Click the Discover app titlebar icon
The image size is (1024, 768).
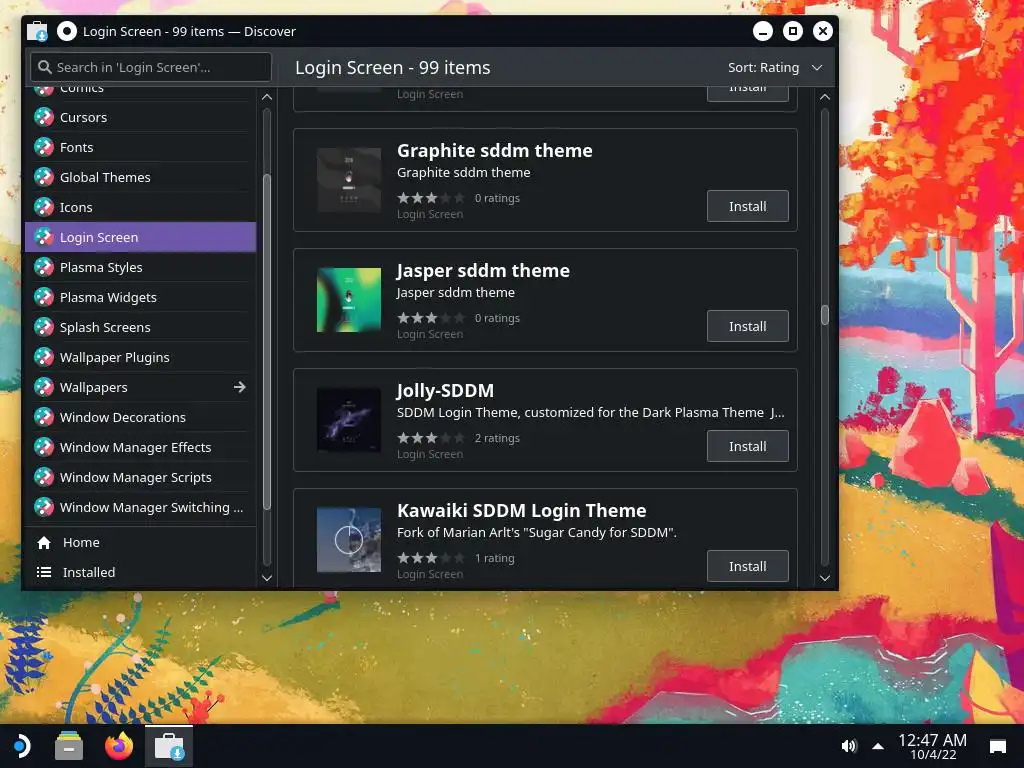pos(38,31)
